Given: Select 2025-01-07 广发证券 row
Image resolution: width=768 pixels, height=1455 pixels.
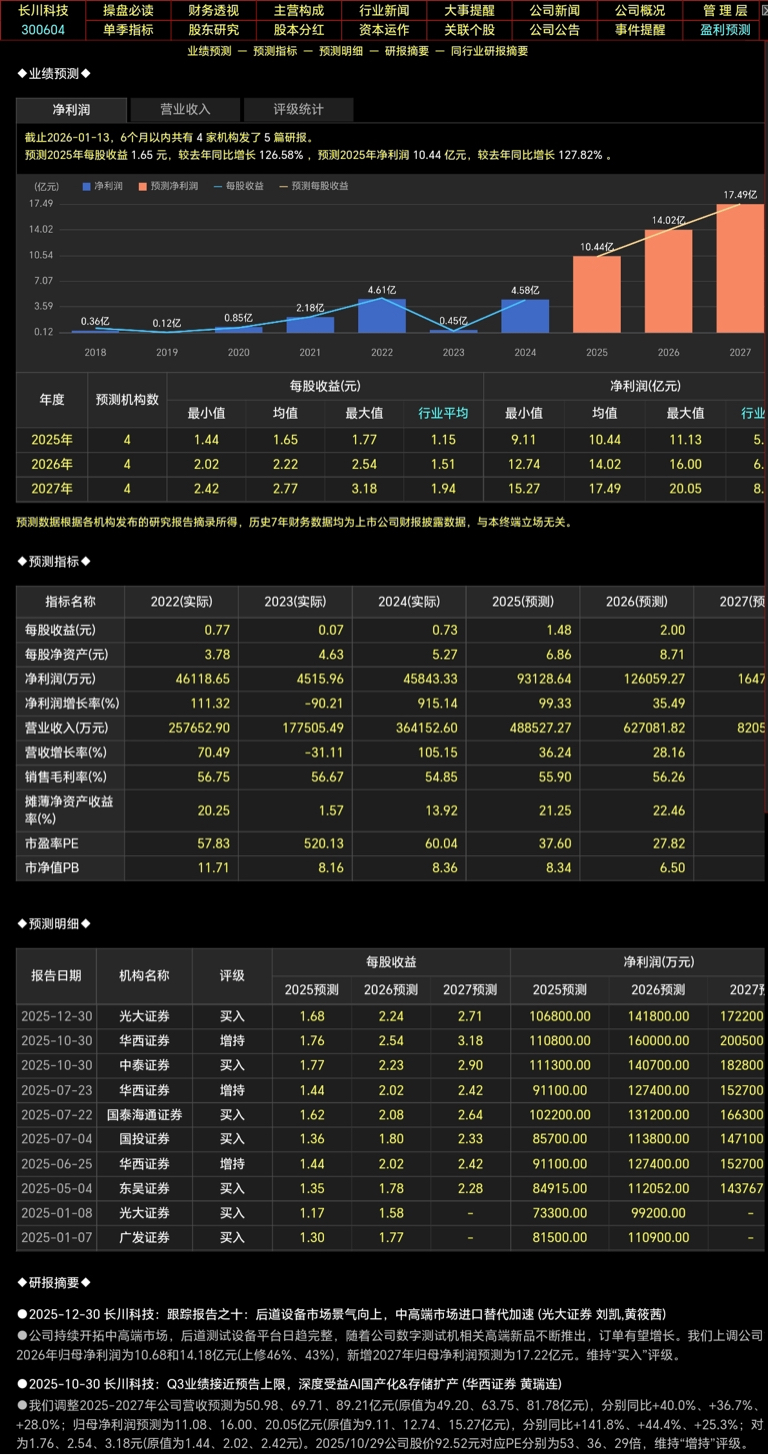Looking at the screenshot, I should pos(391,1238).
